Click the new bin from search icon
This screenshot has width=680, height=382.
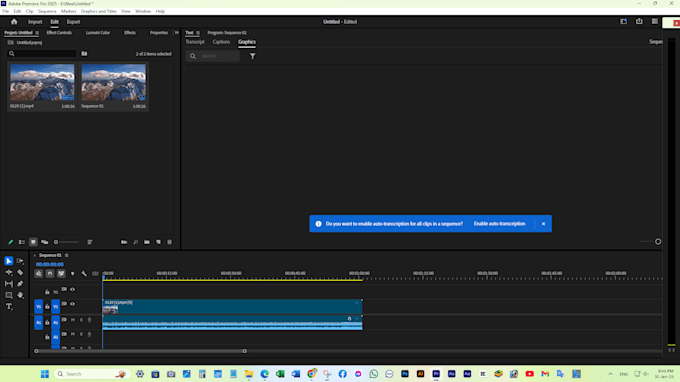(x=84, y=54)
